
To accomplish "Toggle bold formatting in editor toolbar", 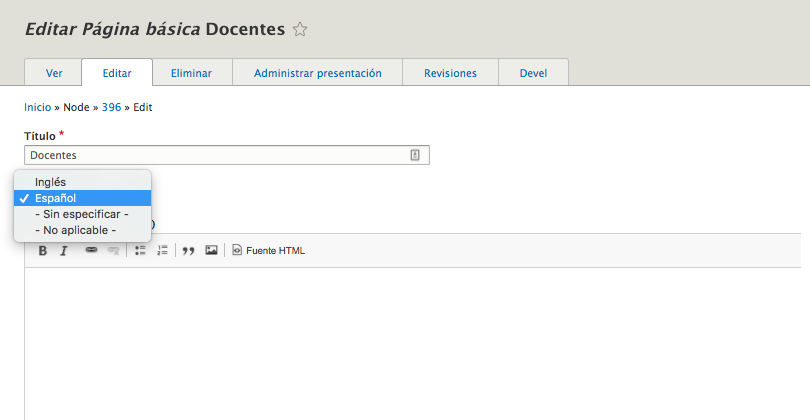I will pyautogui.click(x=43, y=251).
